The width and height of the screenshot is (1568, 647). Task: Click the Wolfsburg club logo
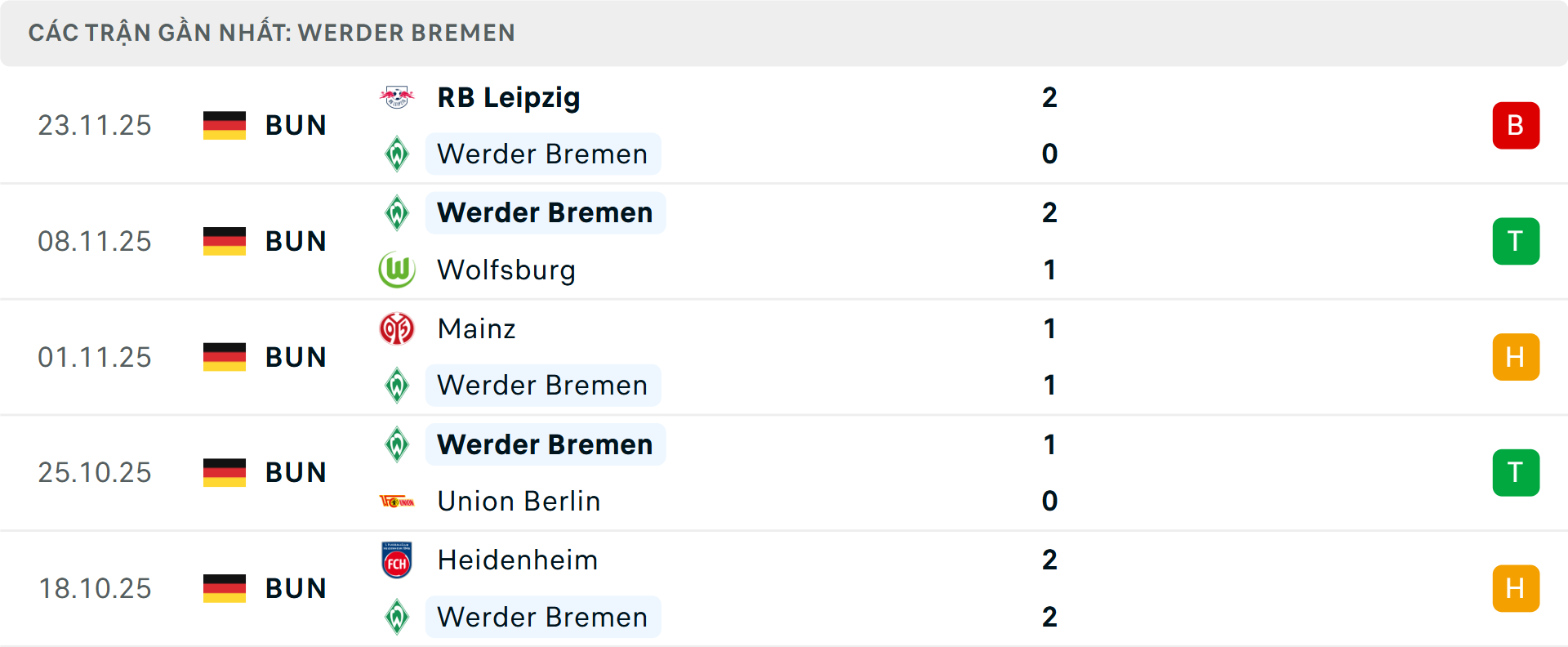click(398, 270)
